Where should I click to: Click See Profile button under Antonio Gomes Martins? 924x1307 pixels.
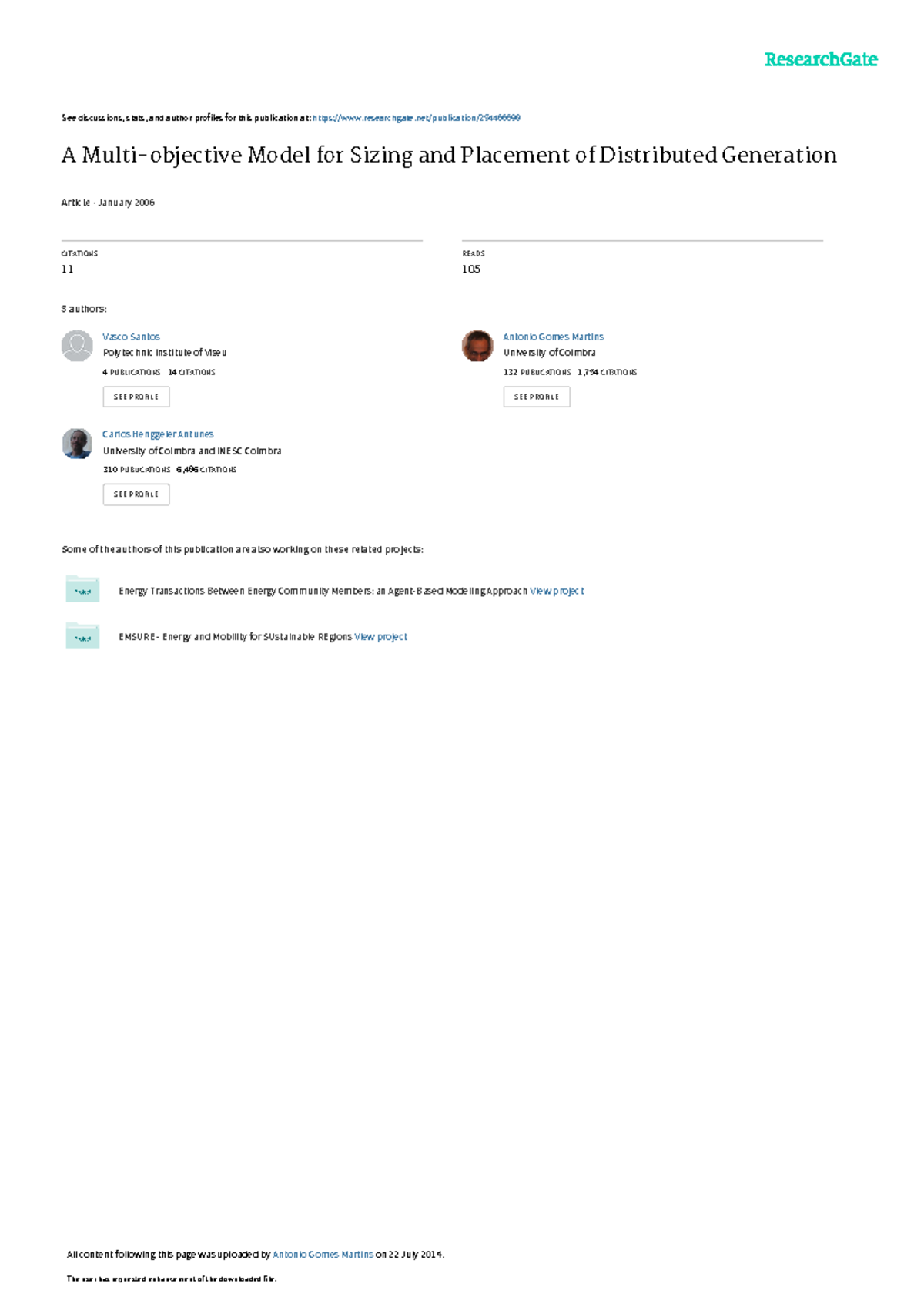(537, 397)
